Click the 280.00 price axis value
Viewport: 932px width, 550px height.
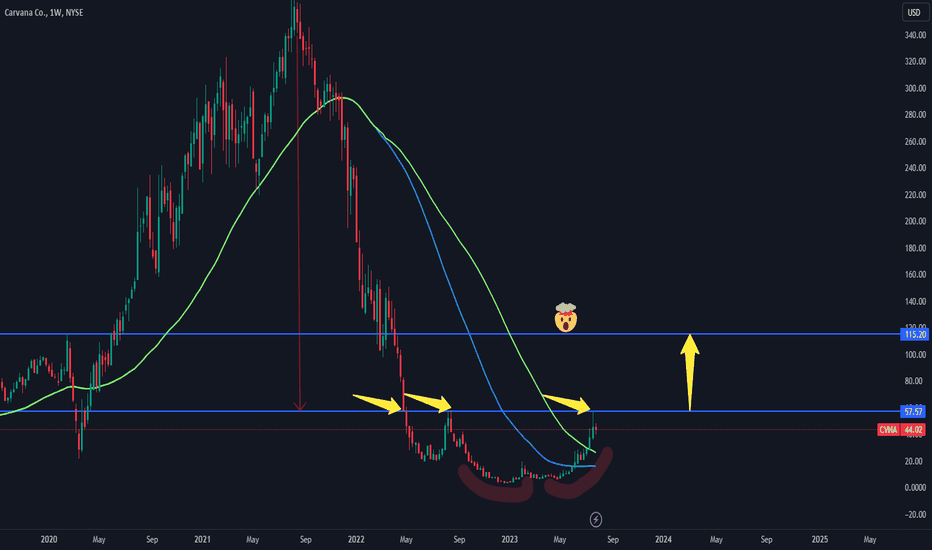pyautogui.click(x=915, y=115)
